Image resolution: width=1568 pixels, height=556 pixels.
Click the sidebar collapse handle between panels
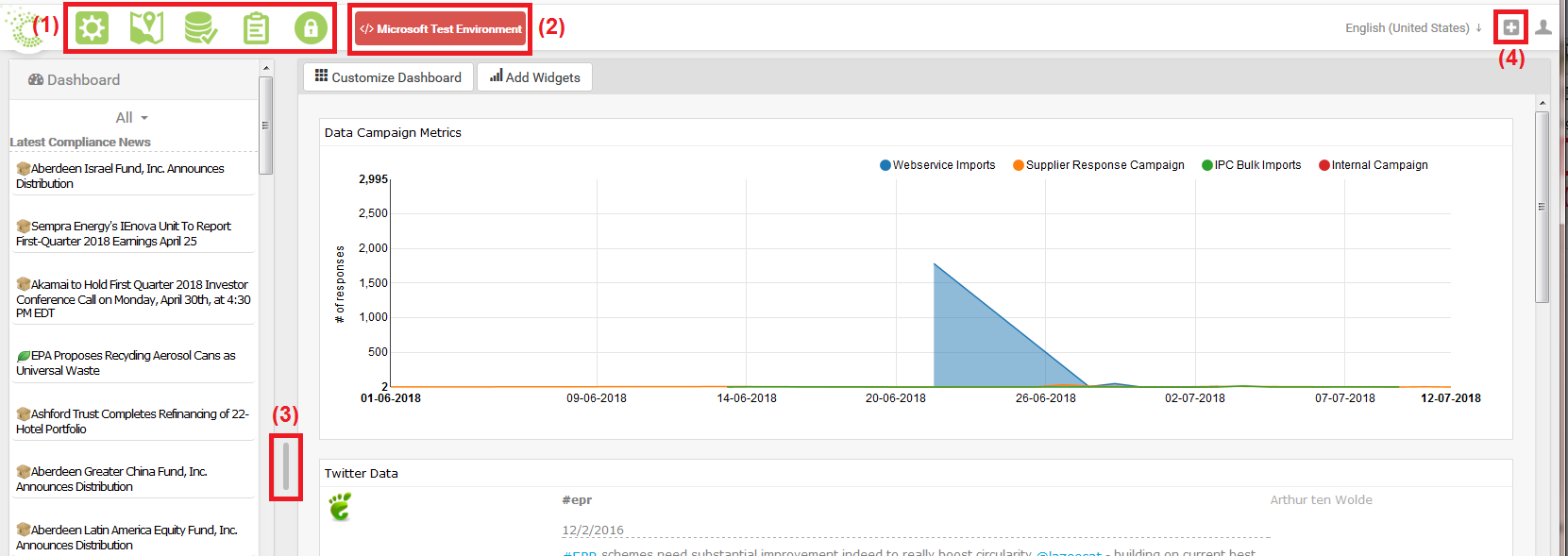click(x=286, y=466)
